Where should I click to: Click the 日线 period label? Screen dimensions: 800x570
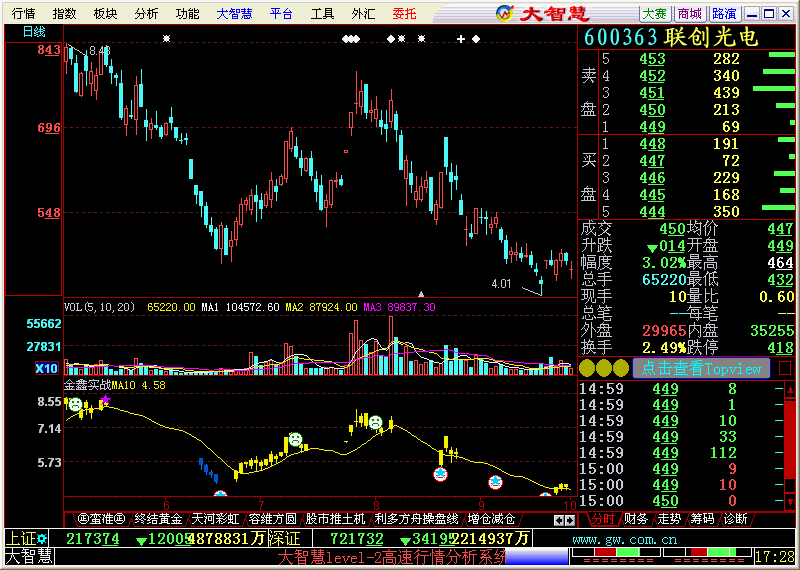point(34,32)
